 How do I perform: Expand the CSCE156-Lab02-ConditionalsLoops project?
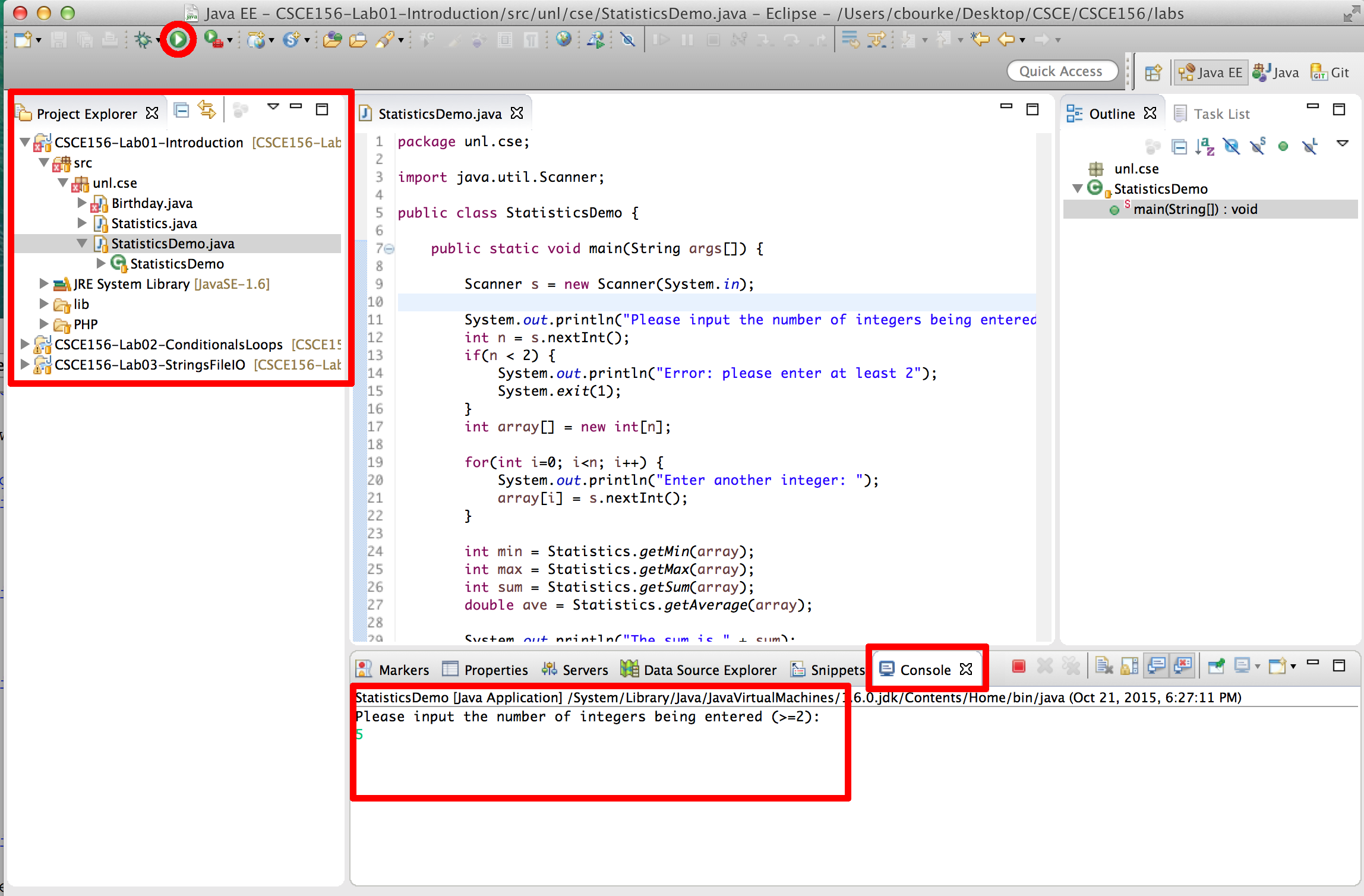coord(24,345)
